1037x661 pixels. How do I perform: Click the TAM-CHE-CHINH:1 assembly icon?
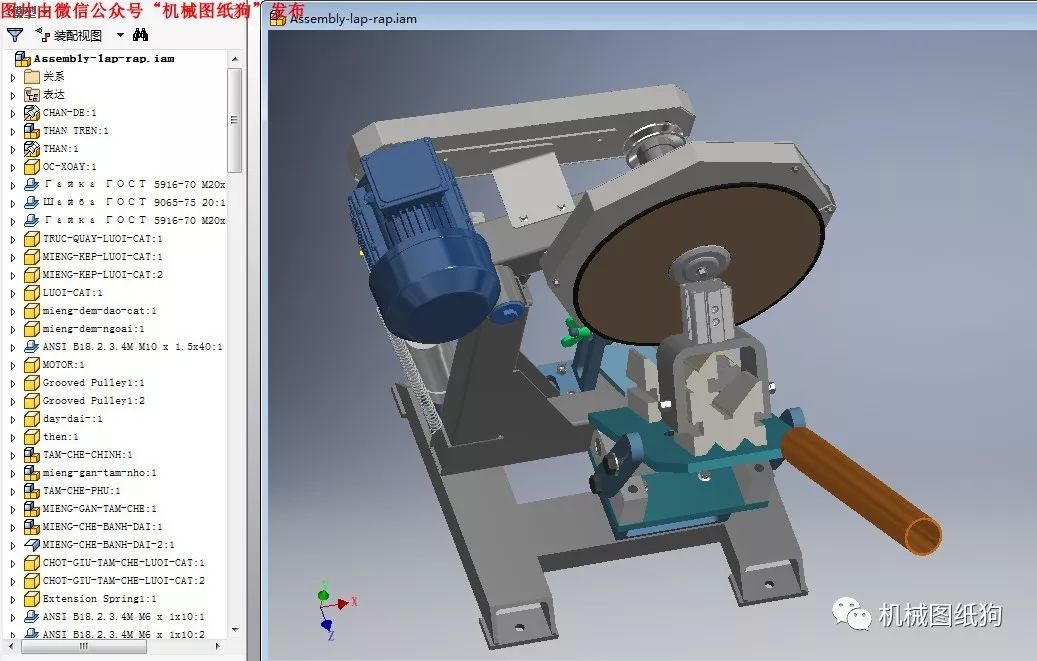[x=32, y=455]
